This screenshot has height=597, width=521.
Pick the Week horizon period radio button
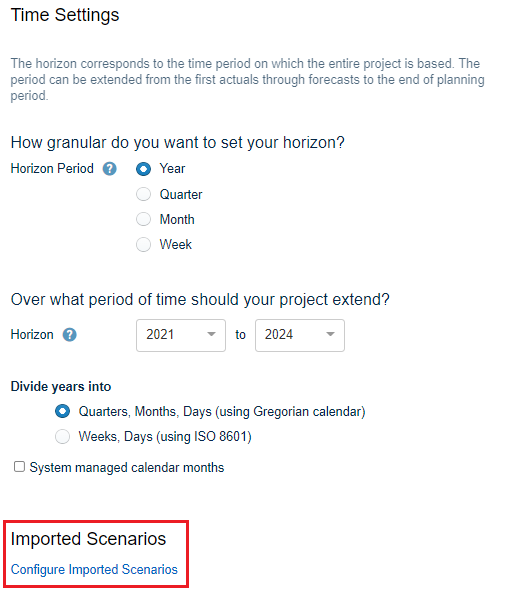[144, 244]
